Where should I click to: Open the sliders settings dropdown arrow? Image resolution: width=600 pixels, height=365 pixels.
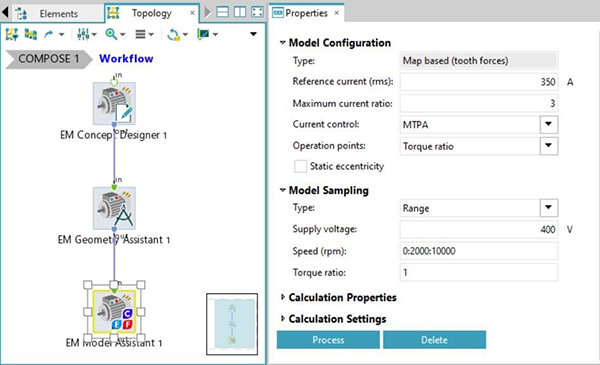94,34
